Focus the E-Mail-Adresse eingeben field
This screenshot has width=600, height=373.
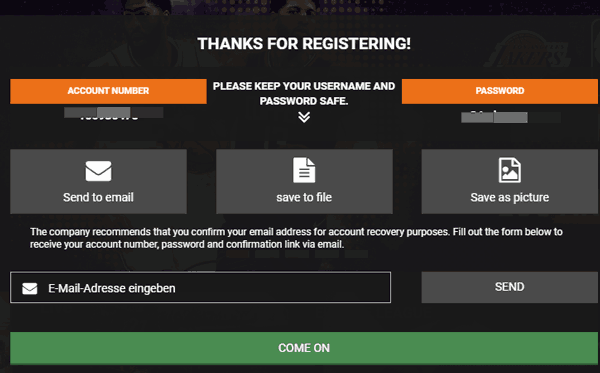coord(201,287)
